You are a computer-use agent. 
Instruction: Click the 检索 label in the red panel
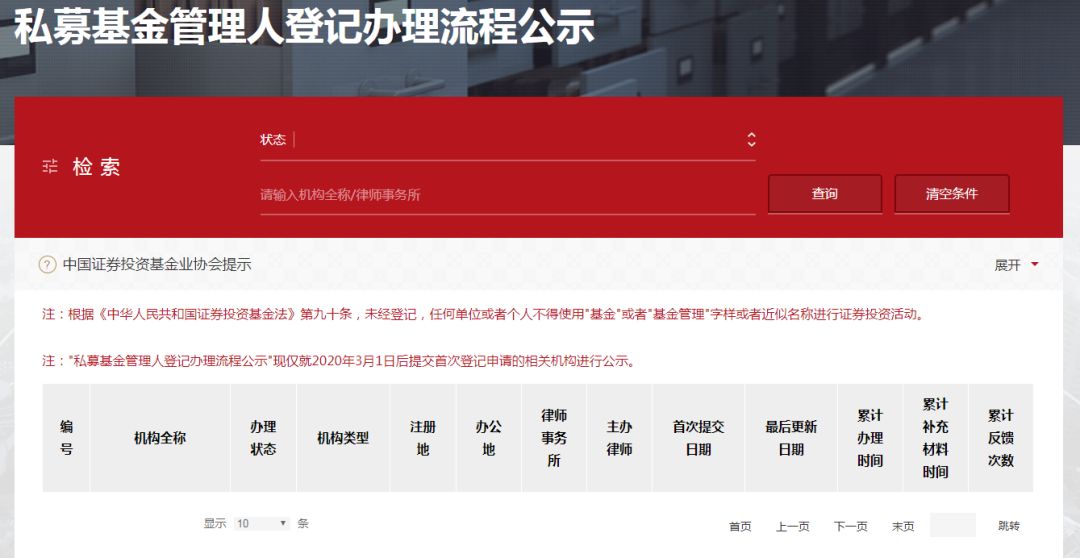tap(96, 167)
